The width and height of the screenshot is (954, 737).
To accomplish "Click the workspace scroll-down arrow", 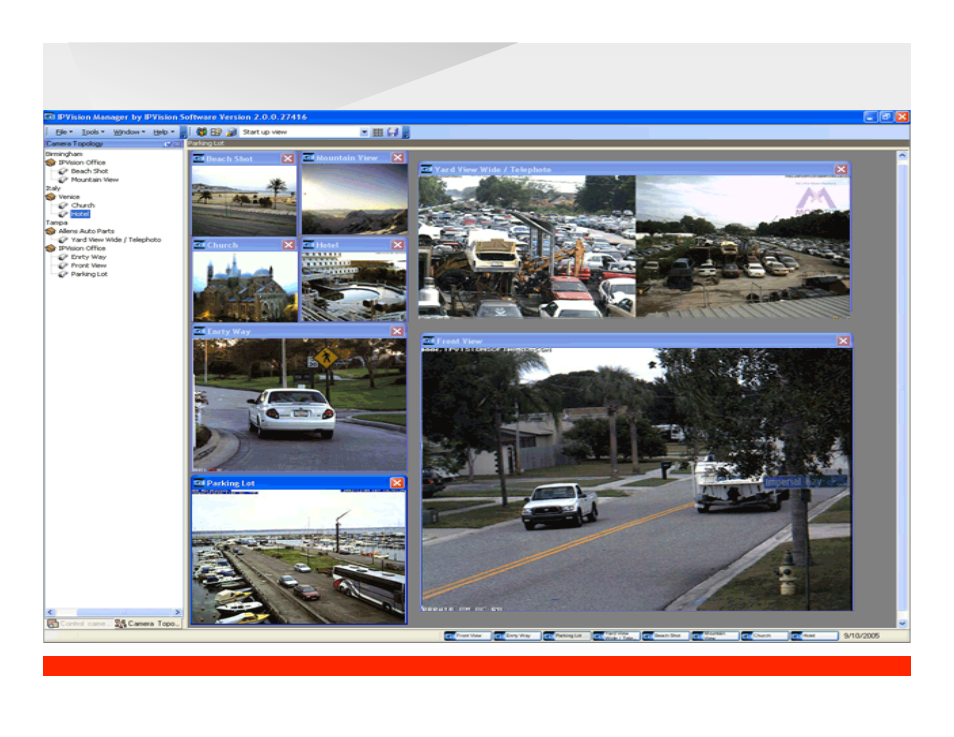I will coord(902,623).
